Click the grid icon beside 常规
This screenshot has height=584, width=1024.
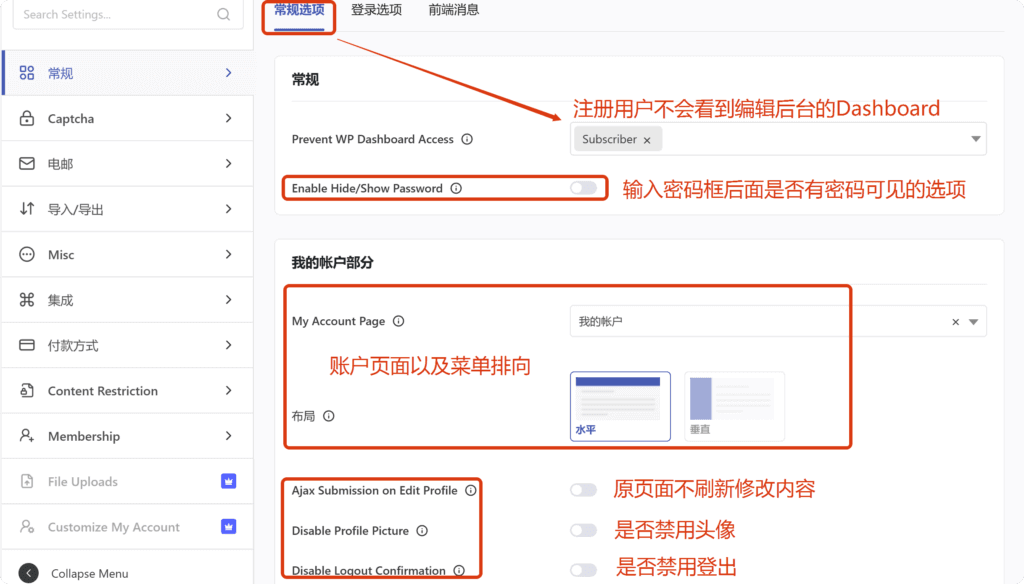(29, 72)
